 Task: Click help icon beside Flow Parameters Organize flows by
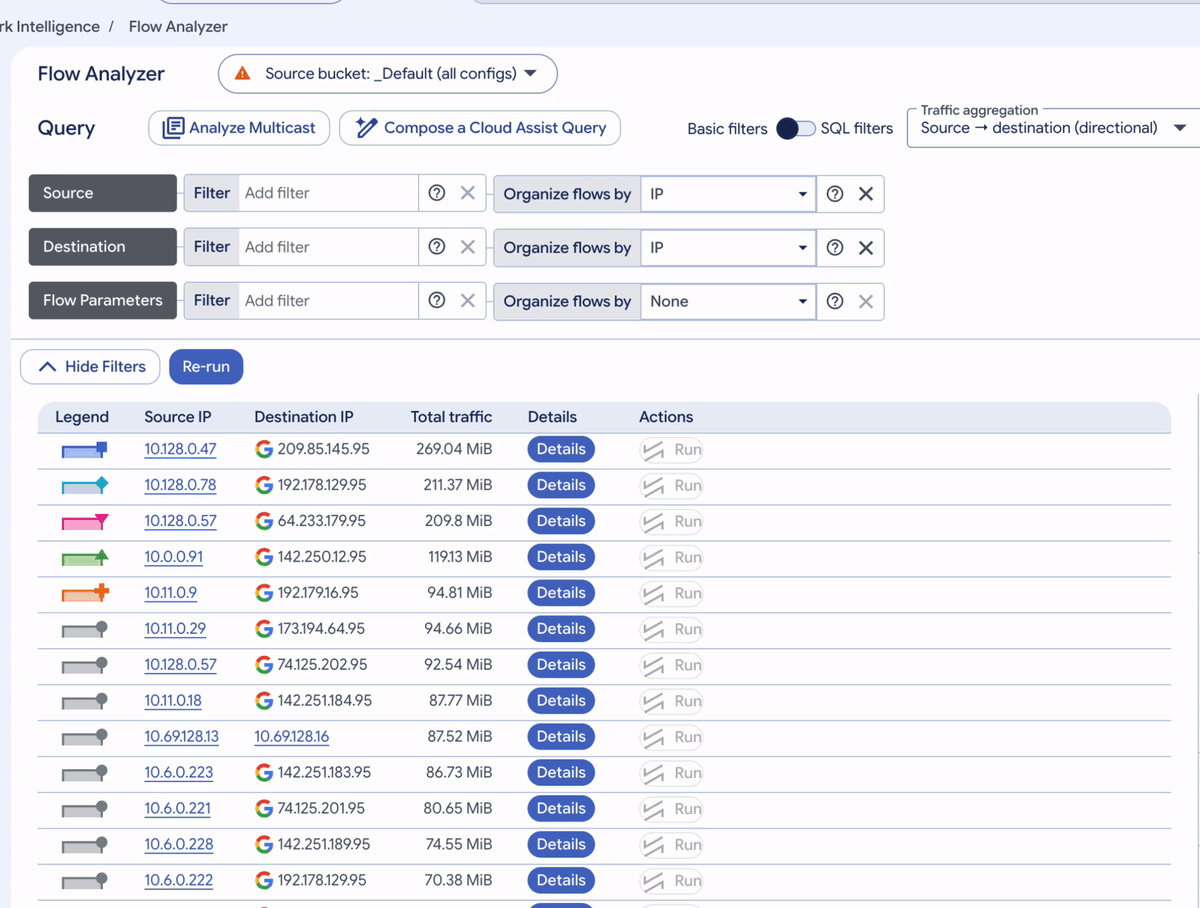point(835,301)
